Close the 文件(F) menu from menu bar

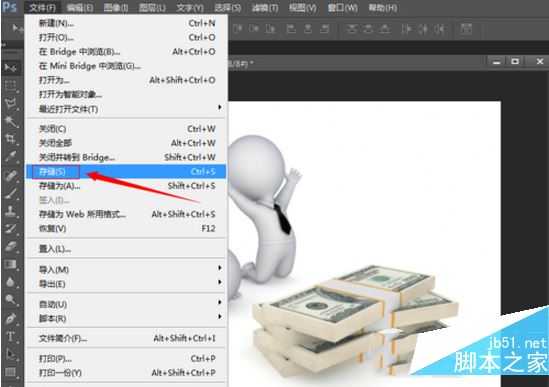pos(42,7)
